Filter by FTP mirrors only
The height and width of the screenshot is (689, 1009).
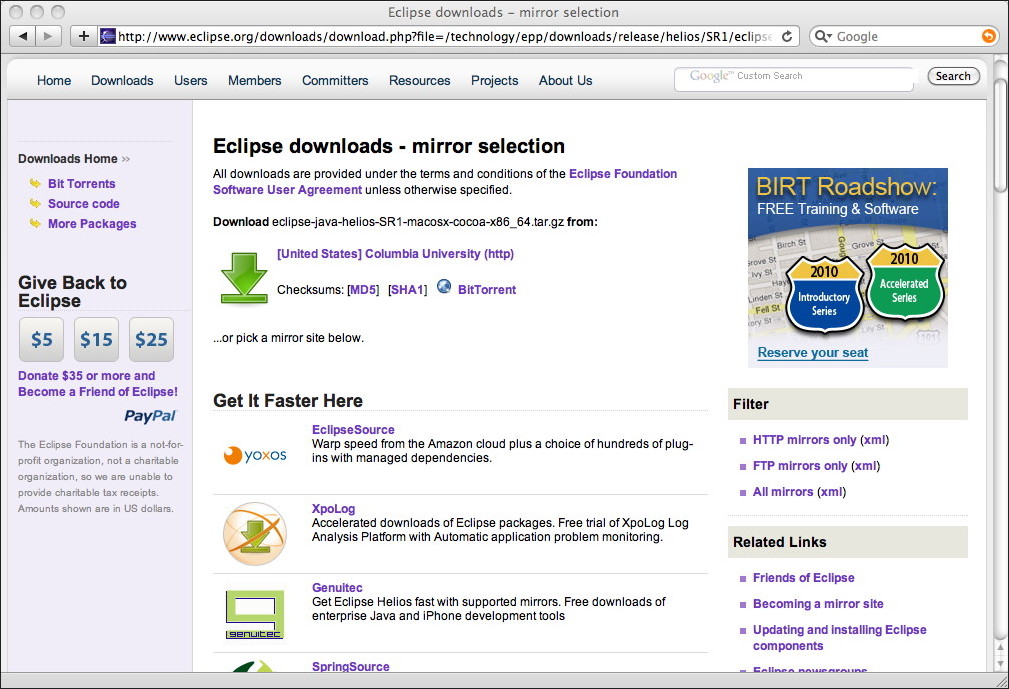[x=800, y=465]
